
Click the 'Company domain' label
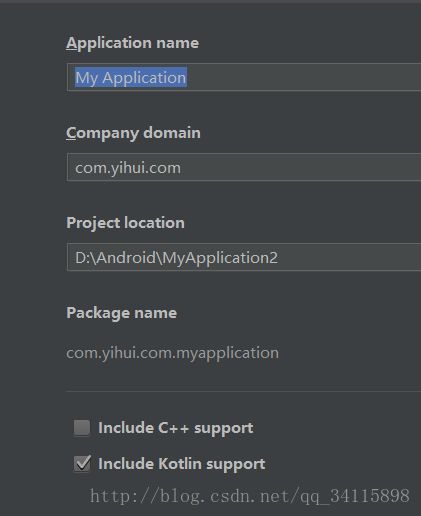coord(133,133)
